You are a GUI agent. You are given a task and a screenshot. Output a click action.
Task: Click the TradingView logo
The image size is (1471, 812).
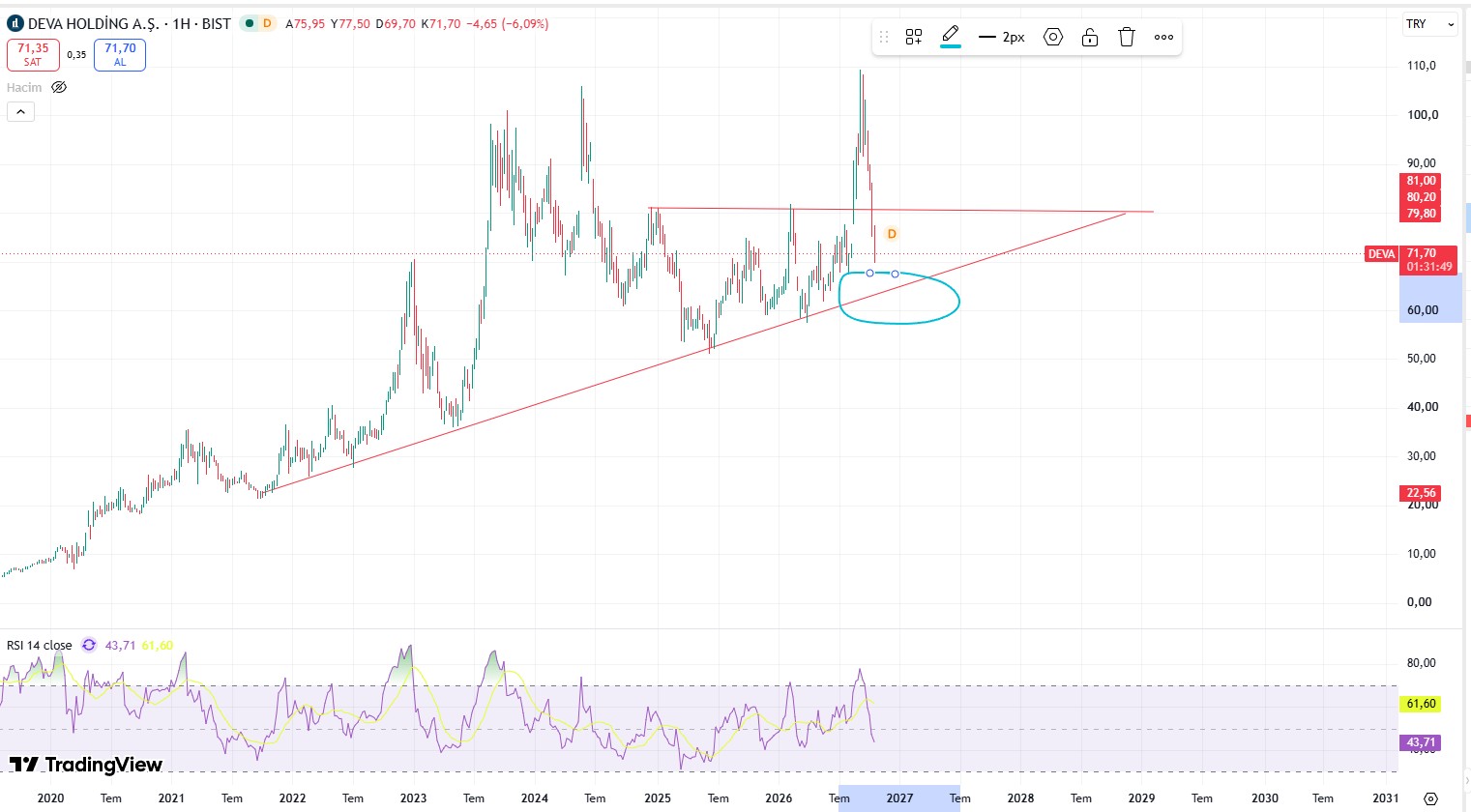click(86, 765)
